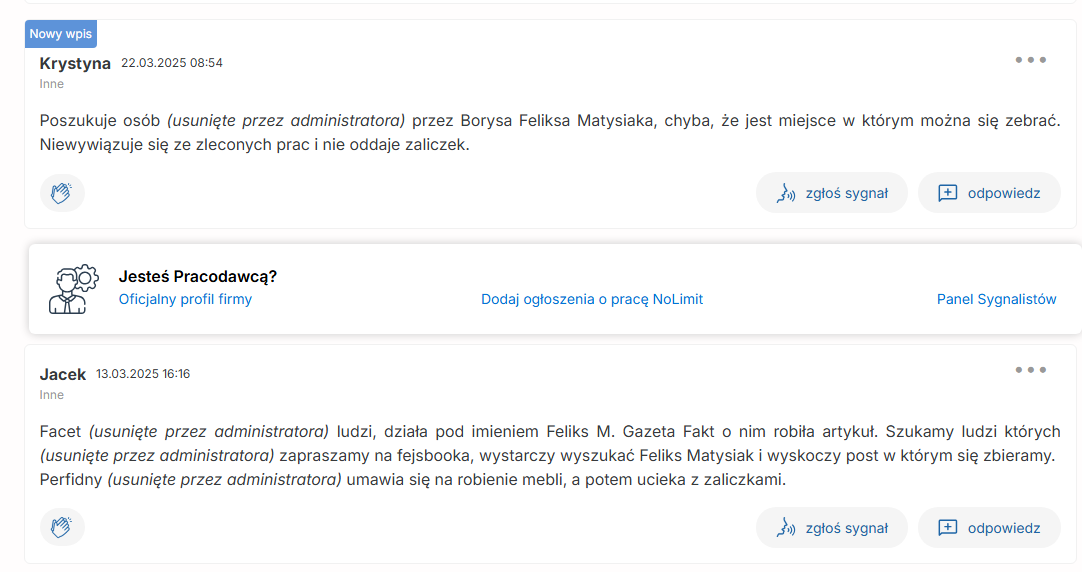Screen dimensions: 1082x572
Task: Click the reply plus icon in Jacek's 'odpowiedz' button
Action: coord(947,528)
